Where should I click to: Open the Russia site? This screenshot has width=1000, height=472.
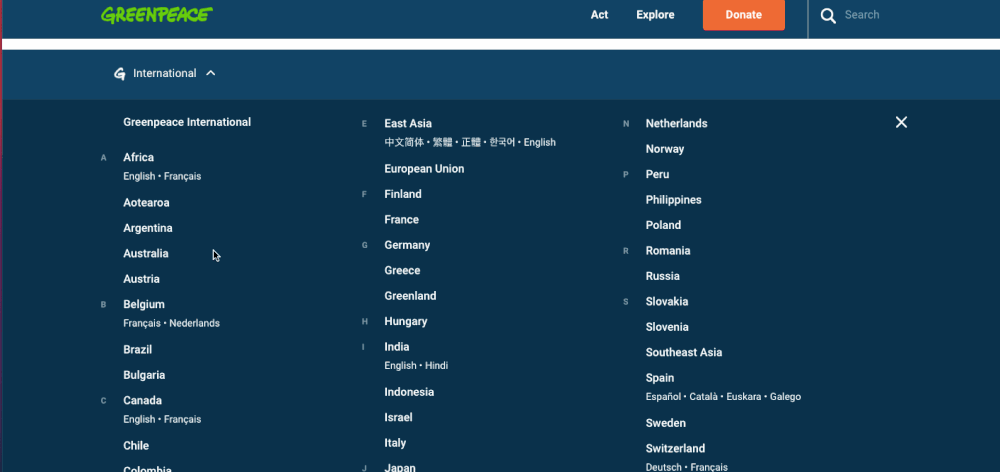pyautogui.click(x=662, y=276)
